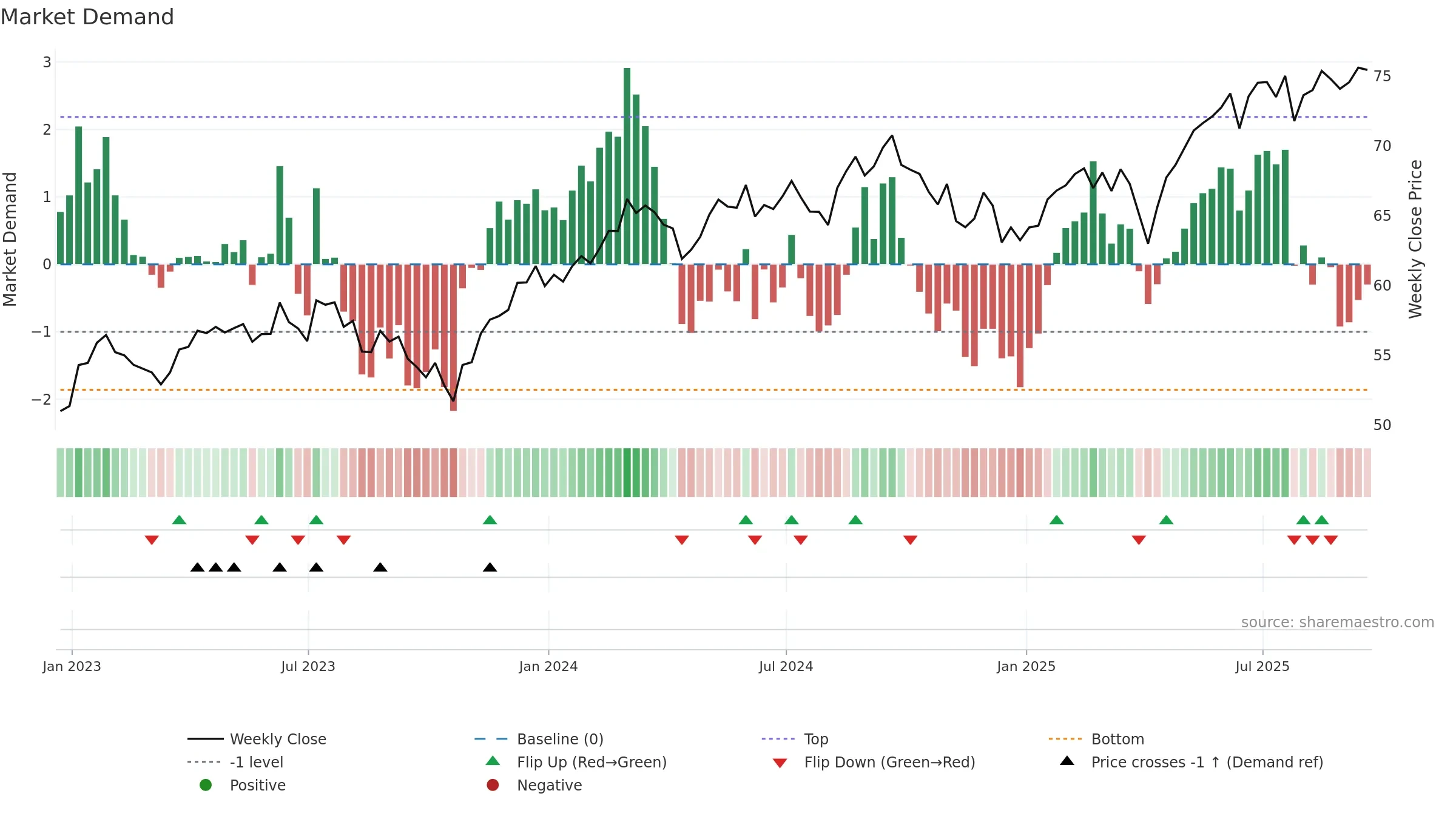
Task: Click the Flip Down red triangle legend icon
Action: 780,763
